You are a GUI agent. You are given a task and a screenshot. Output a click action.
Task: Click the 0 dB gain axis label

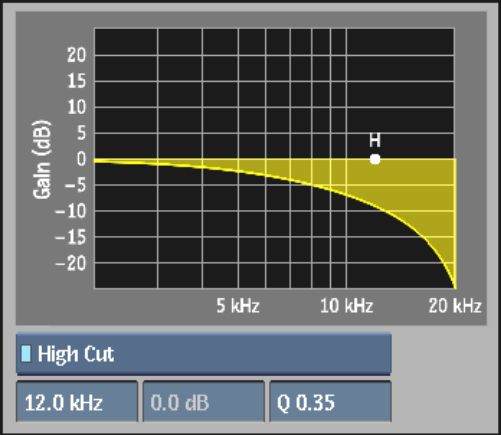[81, 159]
